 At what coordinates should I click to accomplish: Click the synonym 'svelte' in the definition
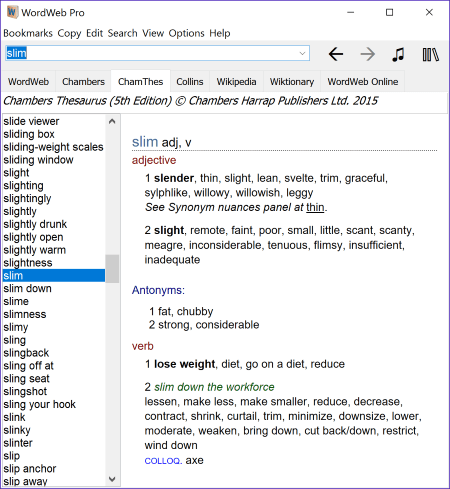click(299, 178)
